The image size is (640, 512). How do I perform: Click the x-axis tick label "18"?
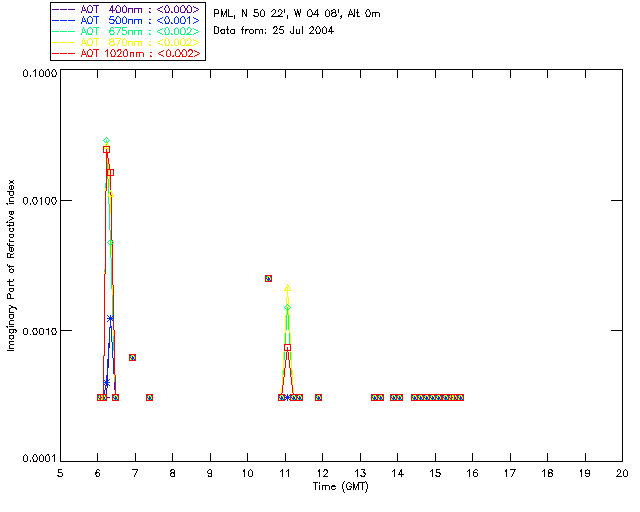coord(547,473)
